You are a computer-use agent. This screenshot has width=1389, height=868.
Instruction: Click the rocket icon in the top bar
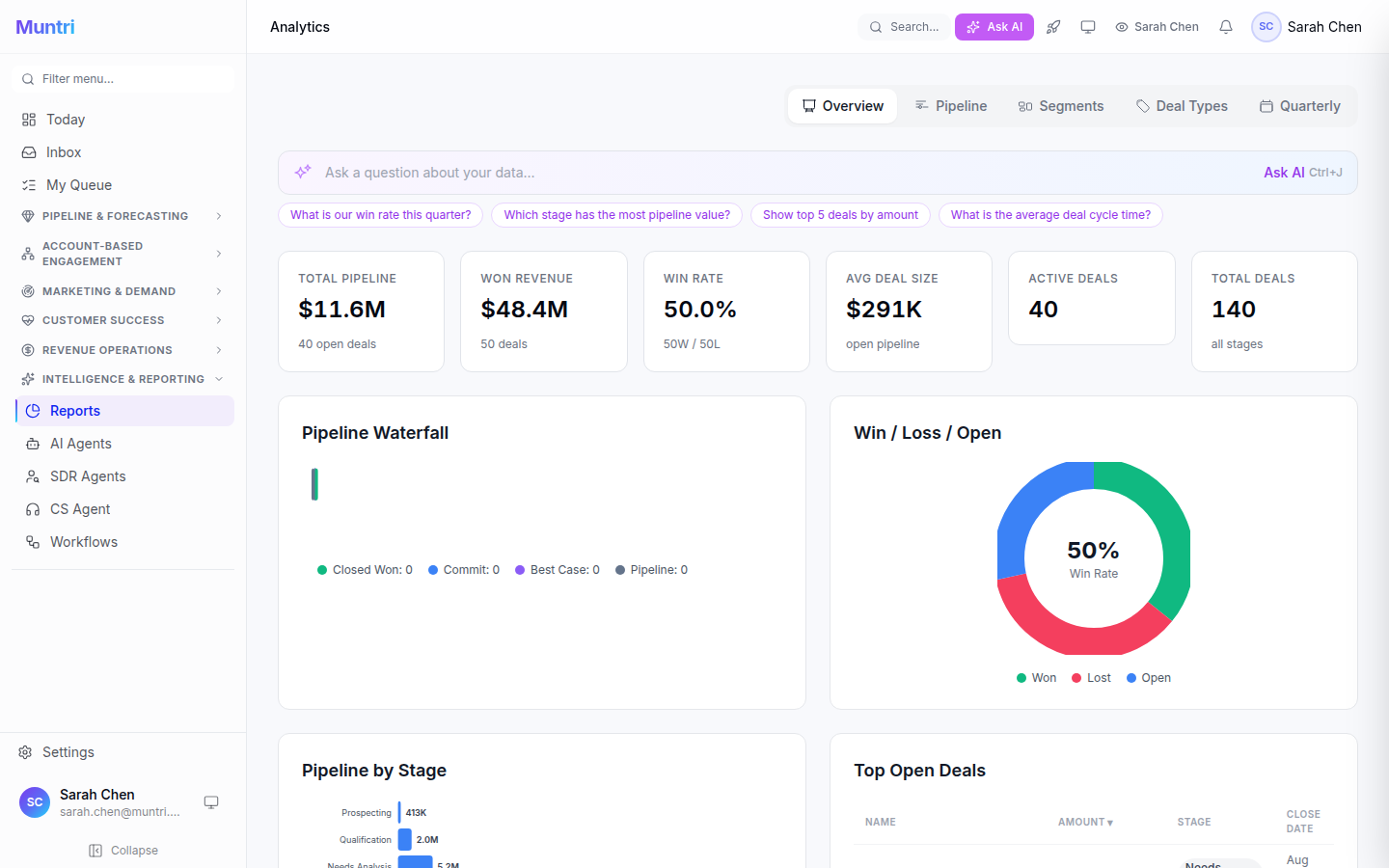click(1053, 26)
